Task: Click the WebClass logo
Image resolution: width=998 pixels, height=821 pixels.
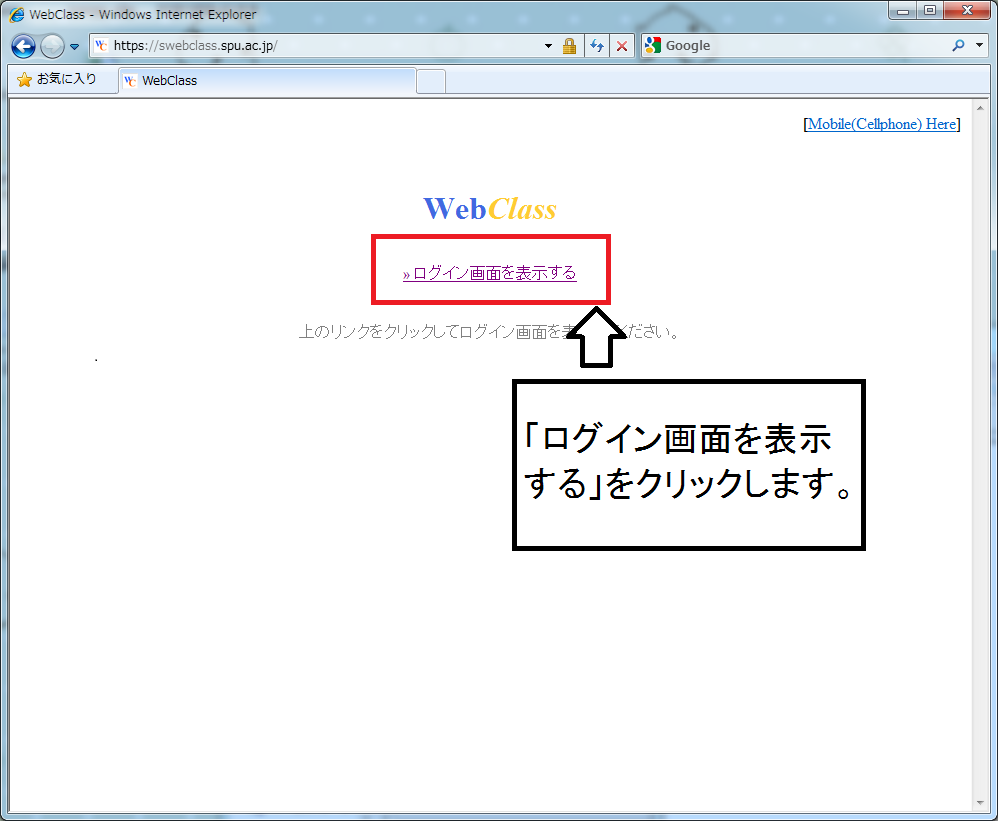Action: click(490, 209)
